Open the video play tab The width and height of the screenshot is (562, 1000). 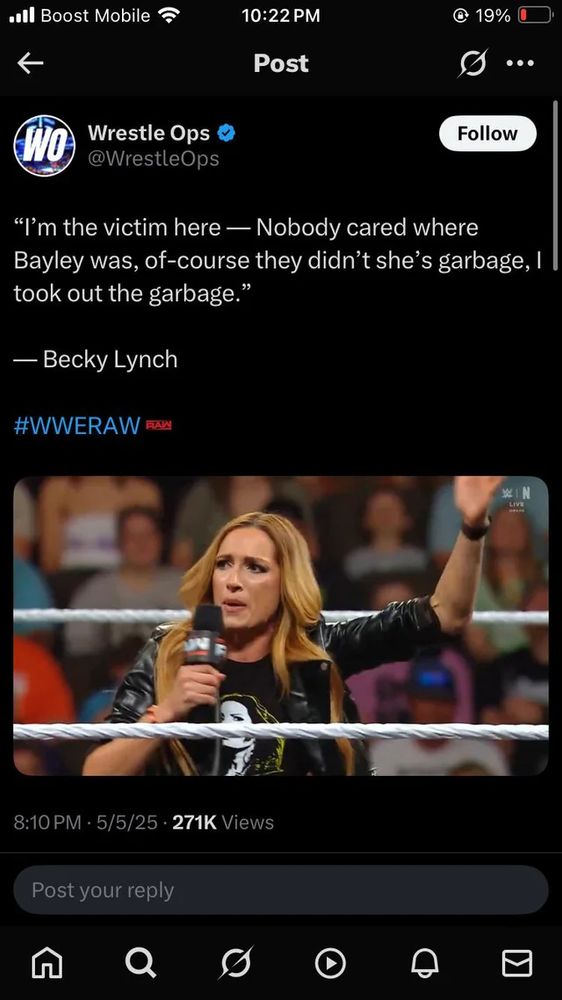pos(330,964)
